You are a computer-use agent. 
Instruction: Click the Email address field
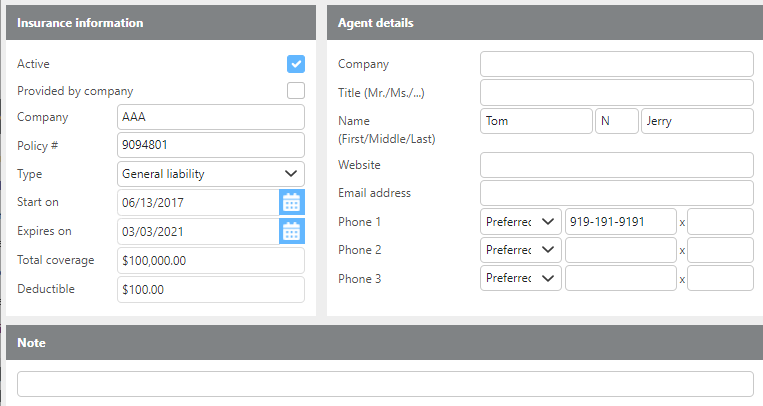pyautogui.click(x=616, y=193)
